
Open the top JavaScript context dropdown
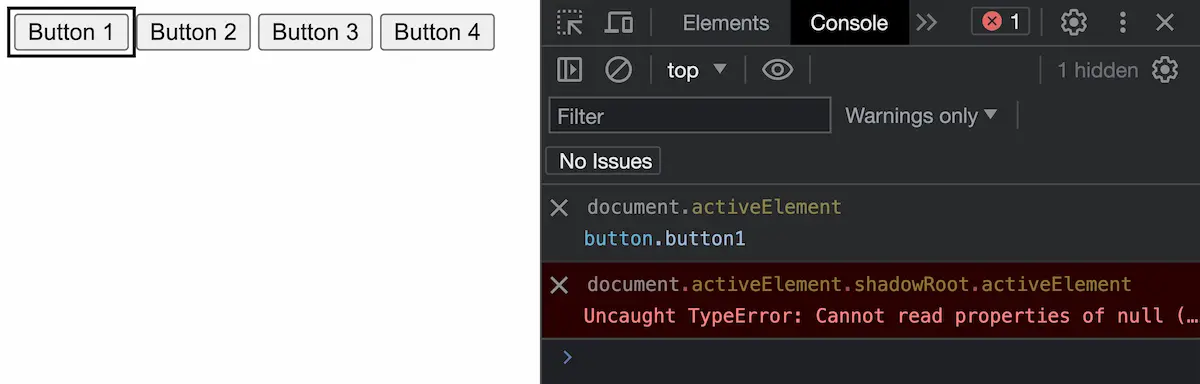pos(697,70)
